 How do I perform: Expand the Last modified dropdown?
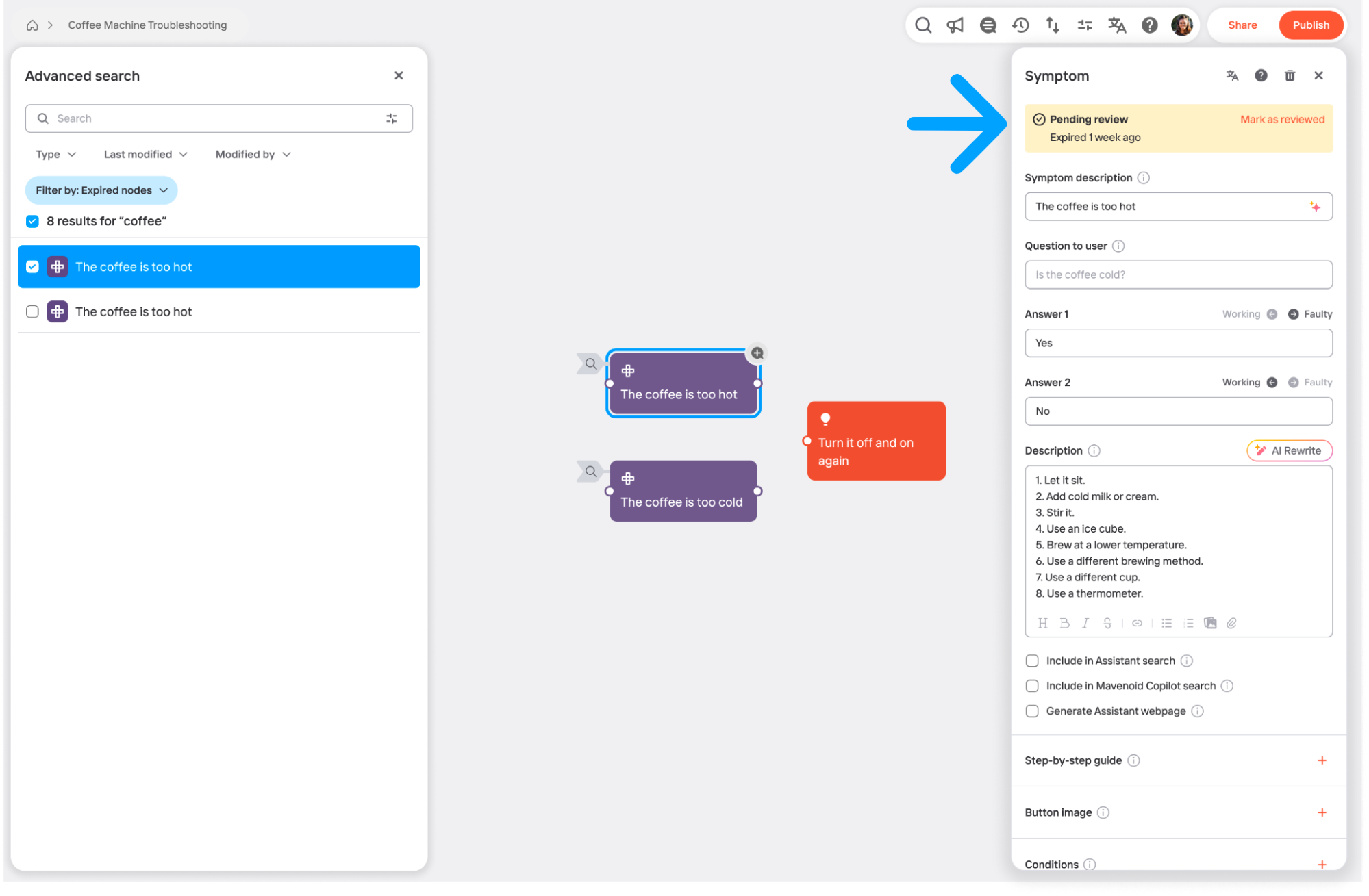click(x=145, y=155)
